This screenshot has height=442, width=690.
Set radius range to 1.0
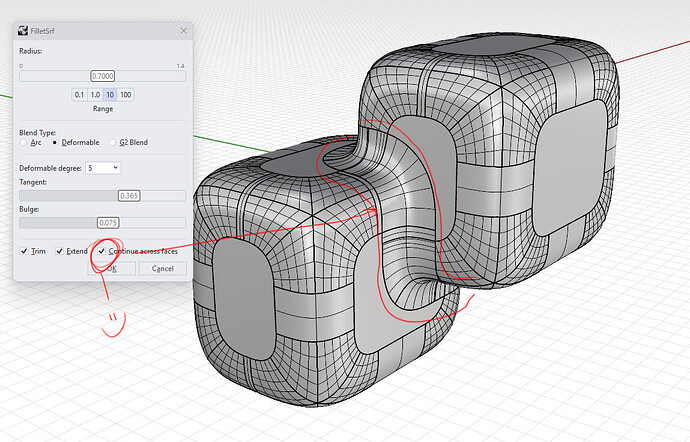tap(95, 95)
